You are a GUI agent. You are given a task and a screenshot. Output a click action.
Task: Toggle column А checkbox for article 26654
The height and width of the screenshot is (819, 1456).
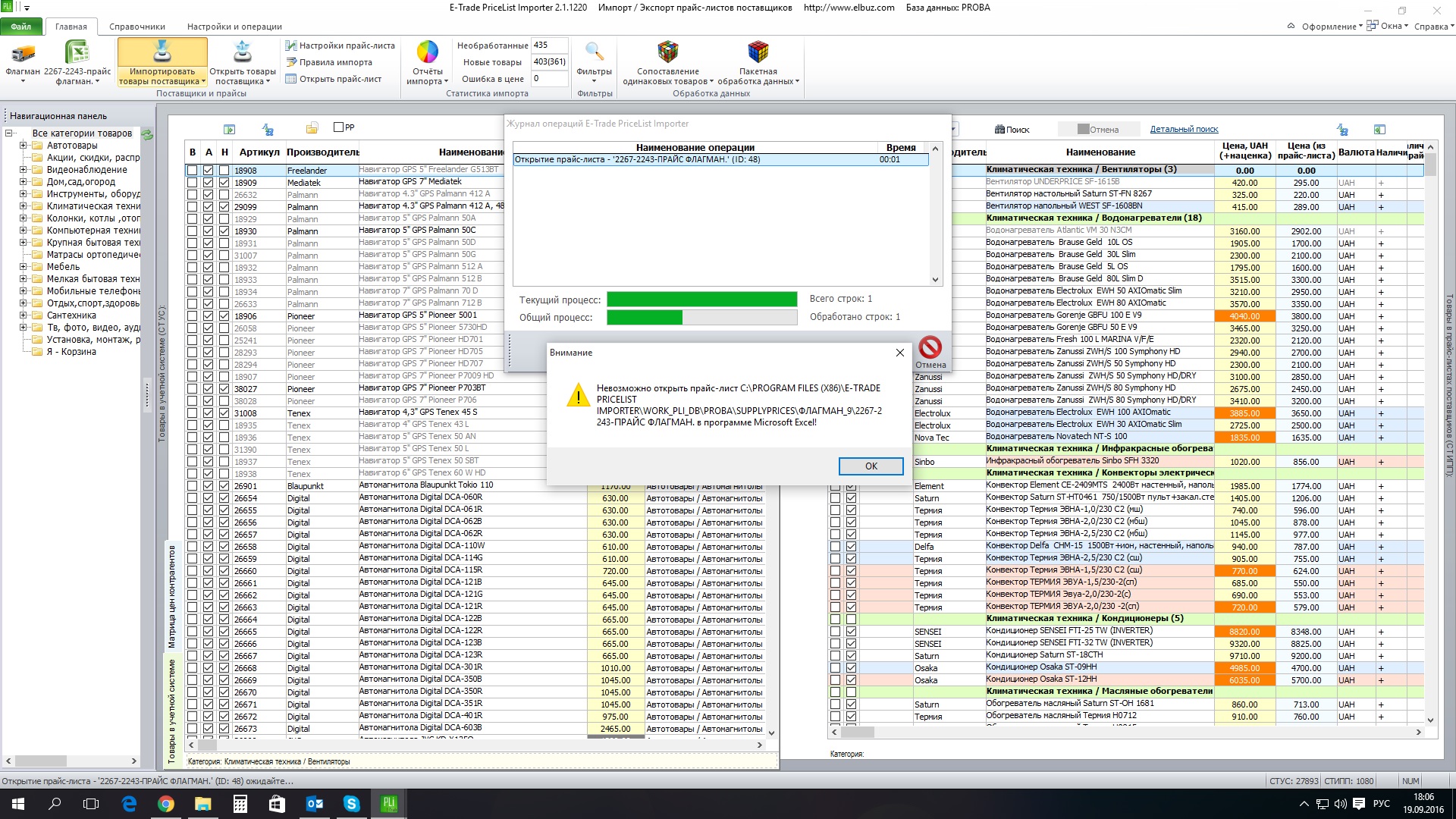click(208, 498)
